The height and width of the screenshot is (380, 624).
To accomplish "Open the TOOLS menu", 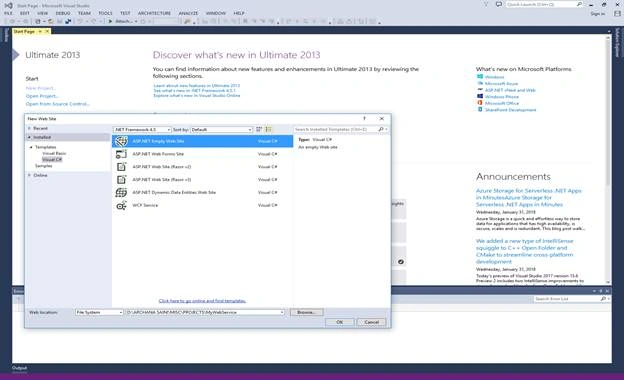I will 105,13.
